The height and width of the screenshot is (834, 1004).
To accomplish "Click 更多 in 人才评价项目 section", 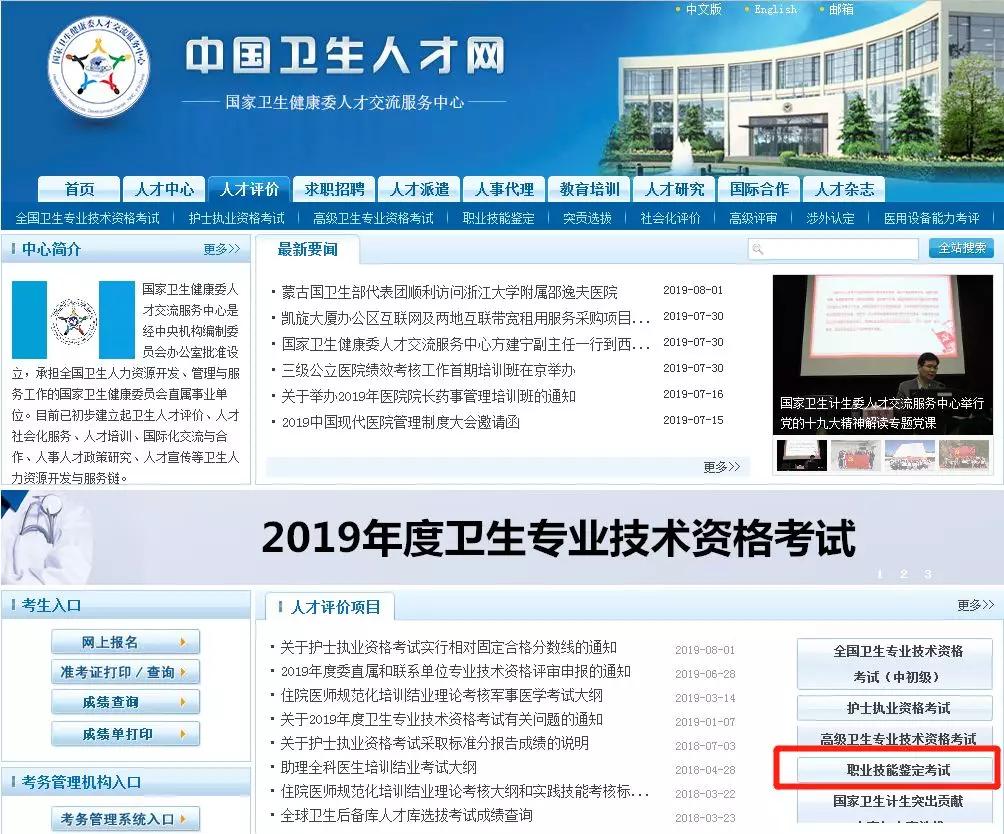I will (975, 605).
